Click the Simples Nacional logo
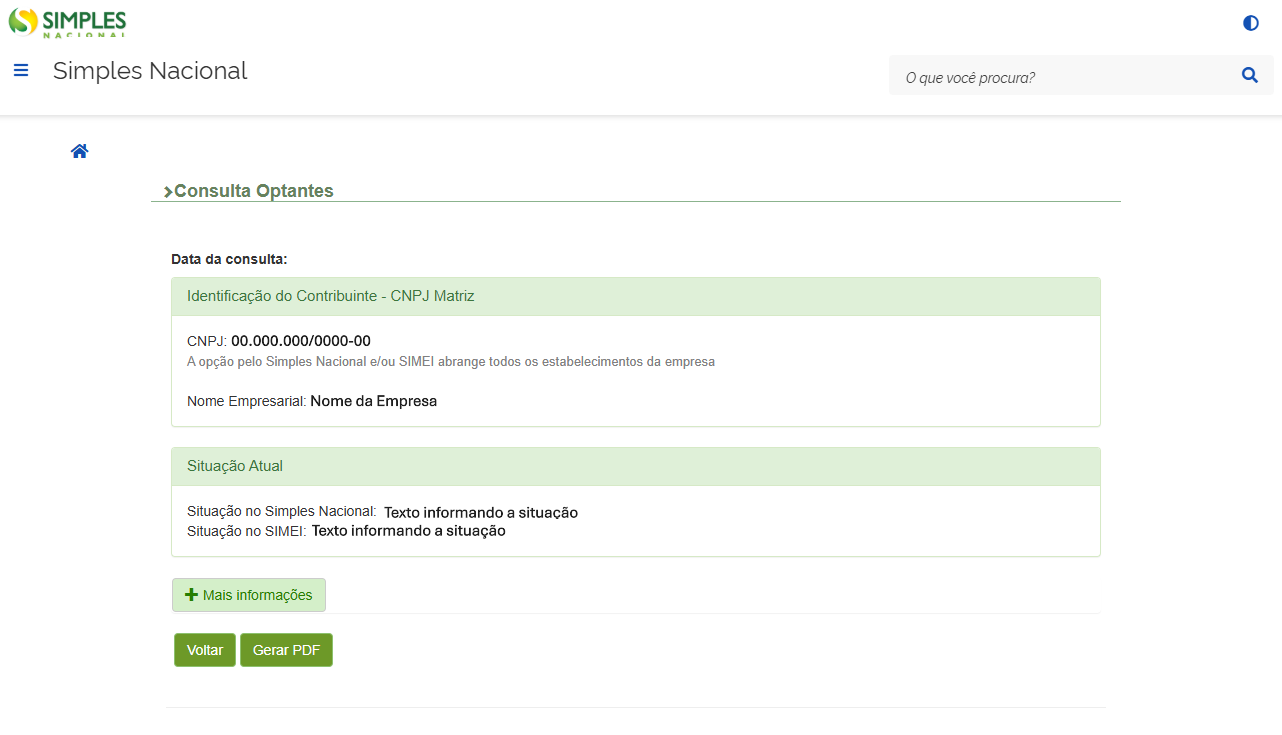This screenshot has width=1282, height=735. point(67,22)
